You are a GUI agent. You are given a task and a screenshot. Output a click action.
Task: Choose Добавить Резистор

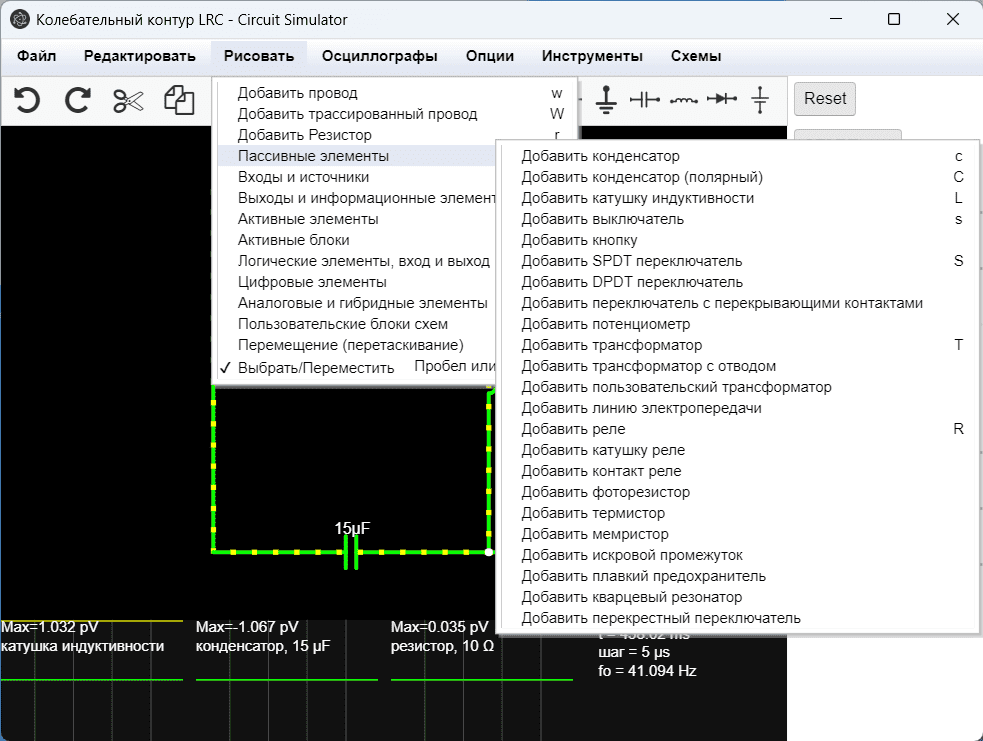pos(395,135)
